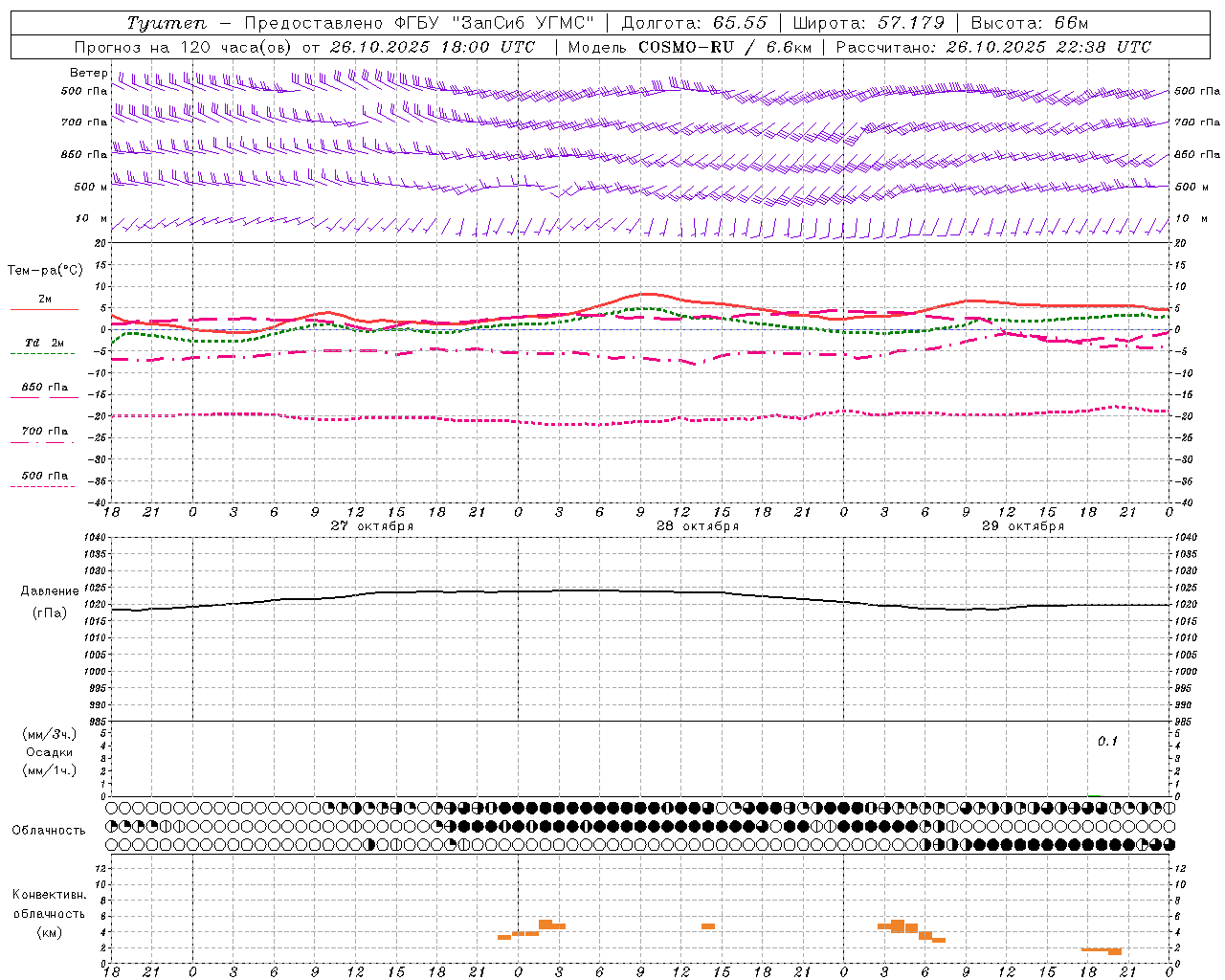
Task: Select the Предоставлено ФГБУ "ЗапСиб УГМС" header text
Action: (x=419, y=23)
